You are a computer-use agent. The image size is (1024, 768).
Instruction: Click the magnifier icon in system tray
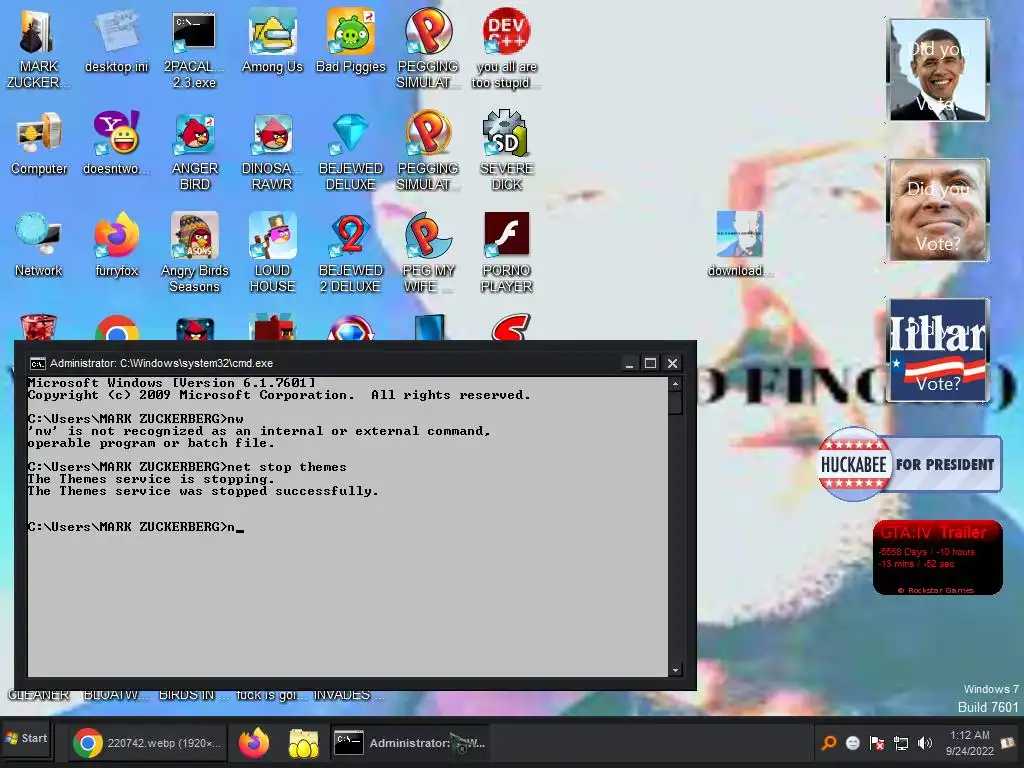click(x=829, y=743)
